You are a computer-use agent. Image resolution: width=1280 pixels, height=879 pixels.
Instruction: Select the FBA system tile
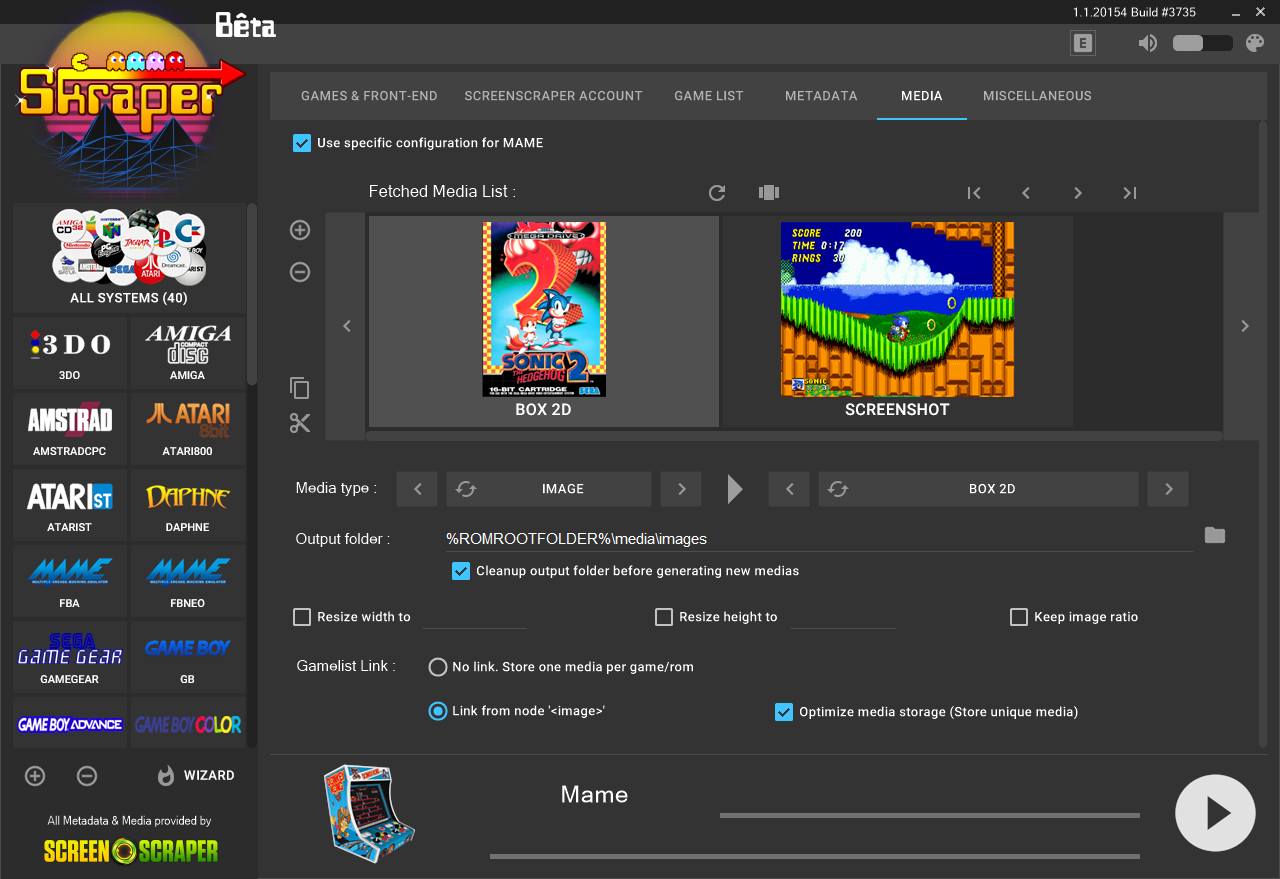[x=70, y=580]
